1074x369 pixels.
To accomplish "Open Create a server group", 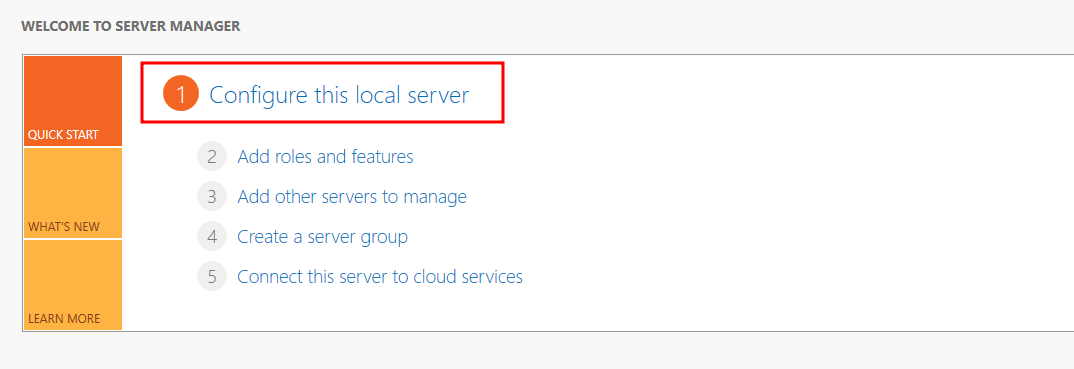I will coord(323,237).
